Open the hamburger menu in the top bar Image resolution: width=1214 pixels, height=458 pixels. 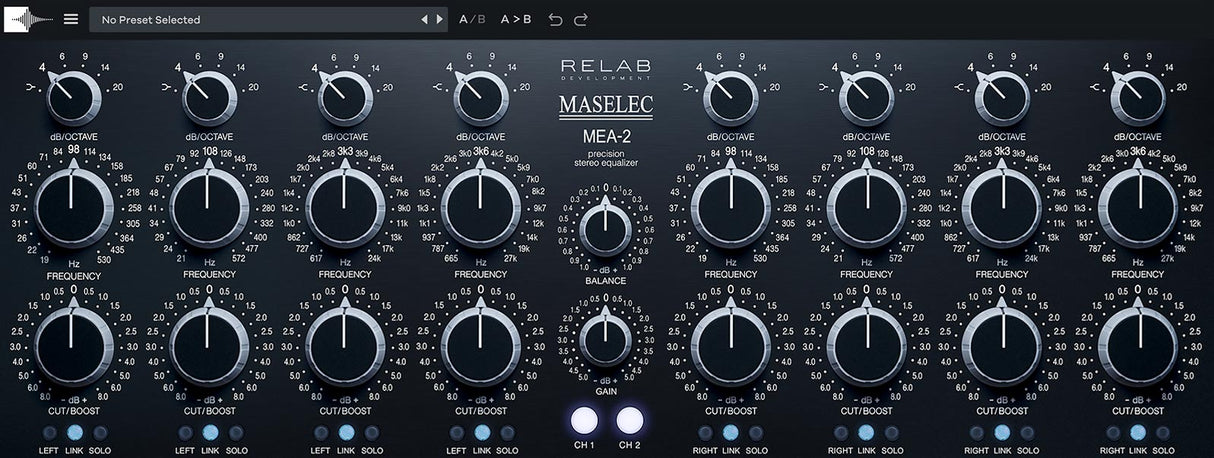click(x=70, y=19)
